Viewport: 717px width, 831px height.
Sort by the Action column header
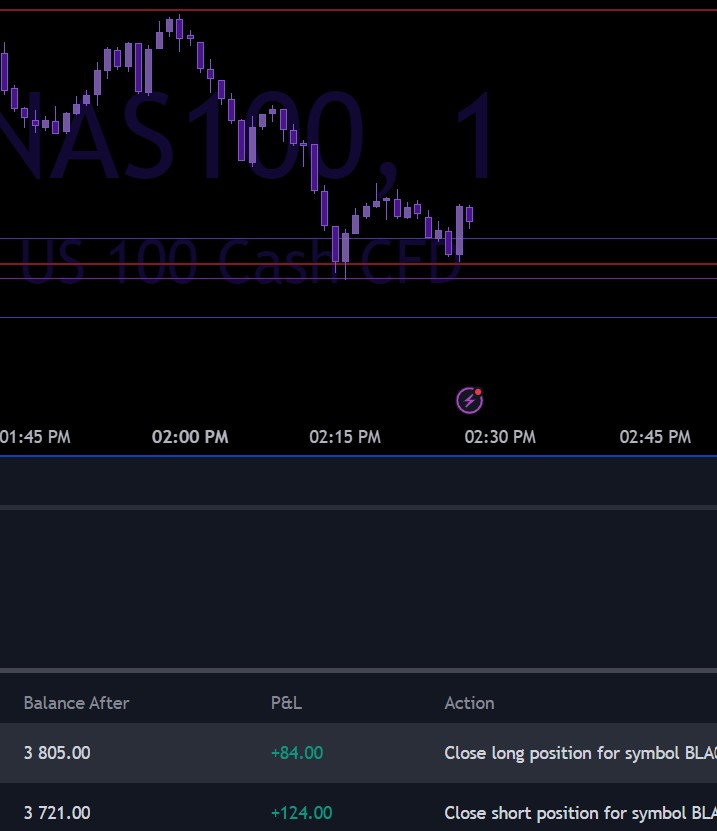[x=469, y=703]
